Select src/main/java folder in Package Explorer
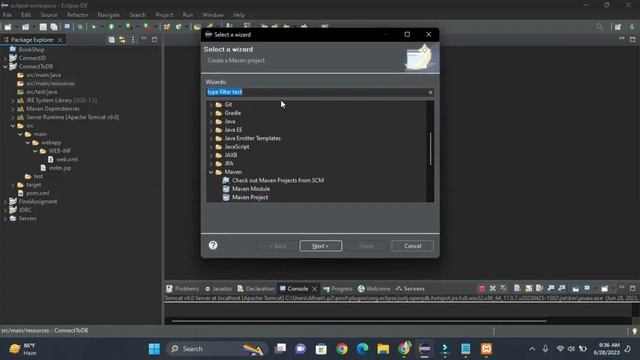Screen dimensions: 640x360 [39, 75]
